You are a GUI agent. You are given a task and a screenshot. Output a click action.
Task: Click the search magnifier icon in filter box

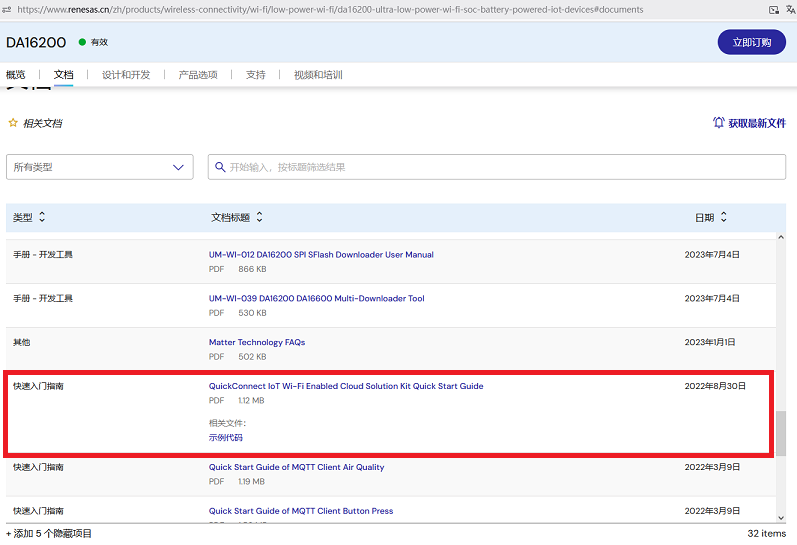[219, 167]
